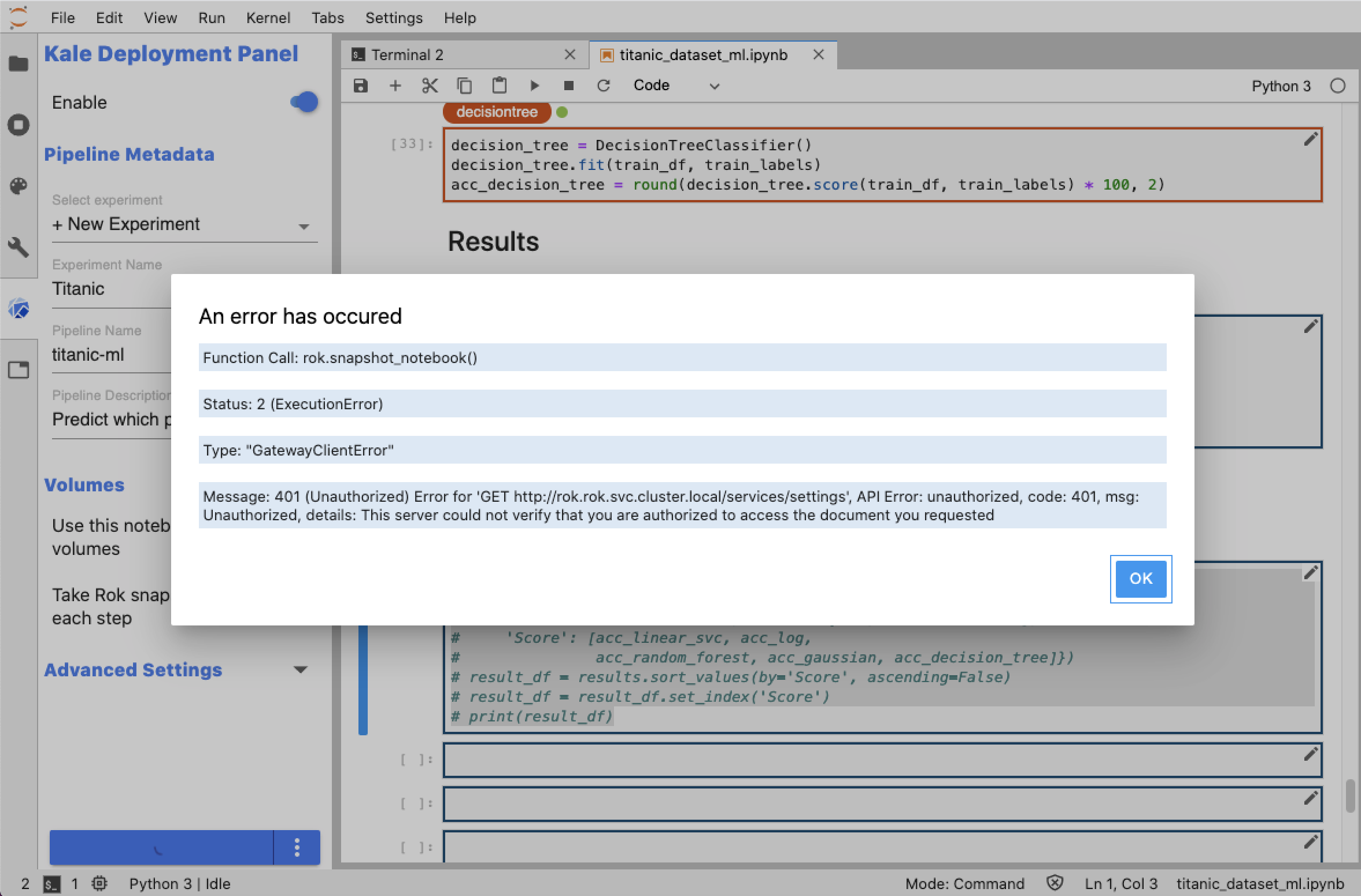Viewport: 1361px width, 896px height.
Task: Open the three-dot compile options menu
Action: point(297,847)
